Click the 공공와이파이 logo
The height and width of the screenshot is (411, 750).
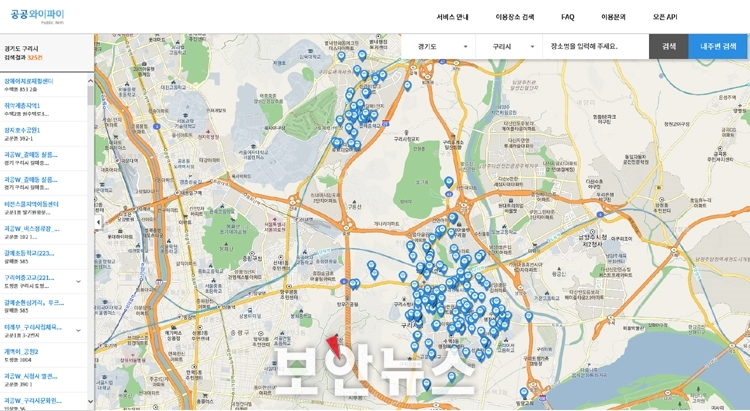point(37,15)
